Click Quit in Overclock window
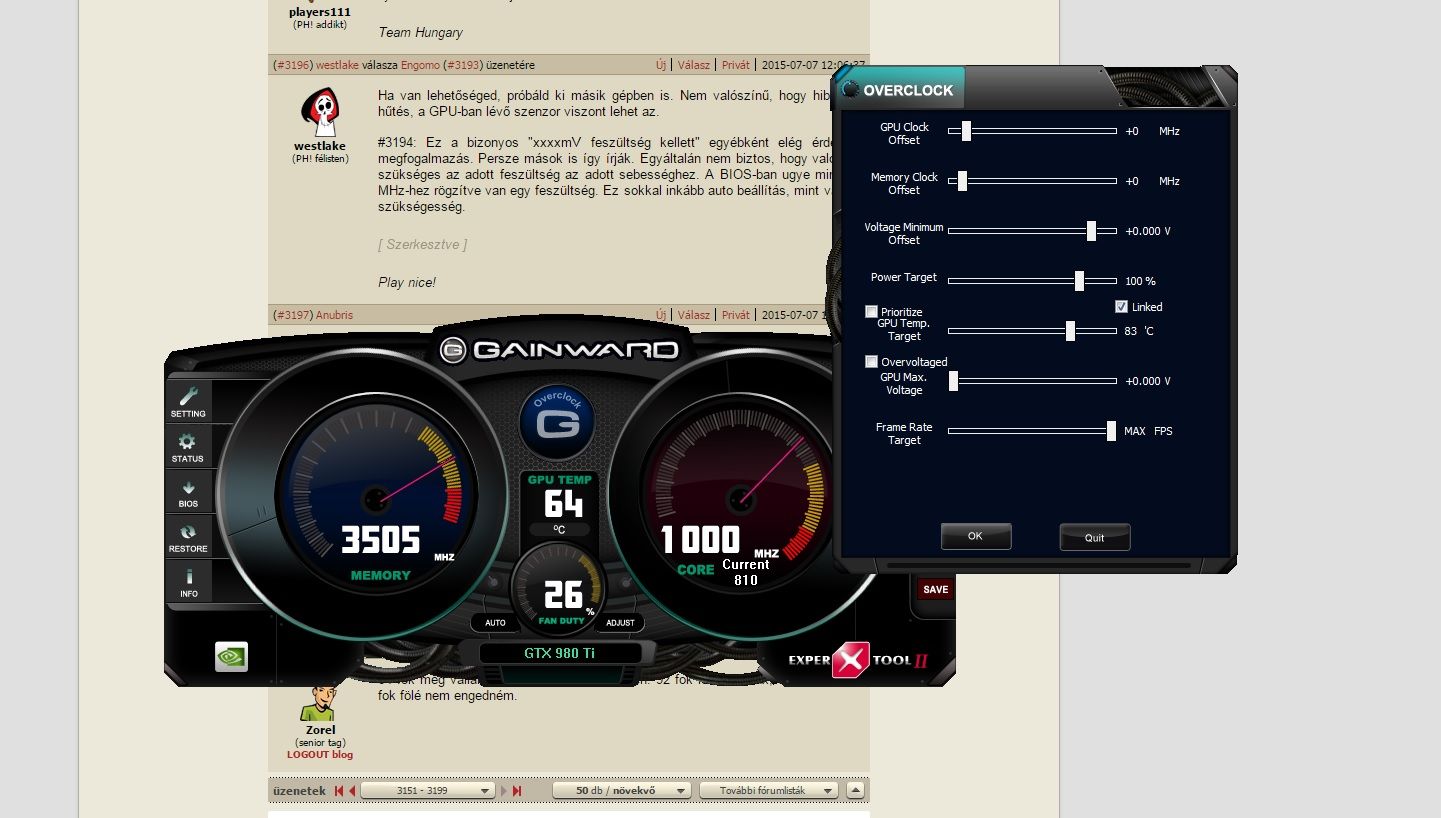The image size is (1441, 818). pyautogui.click(x=1095, y=538)
